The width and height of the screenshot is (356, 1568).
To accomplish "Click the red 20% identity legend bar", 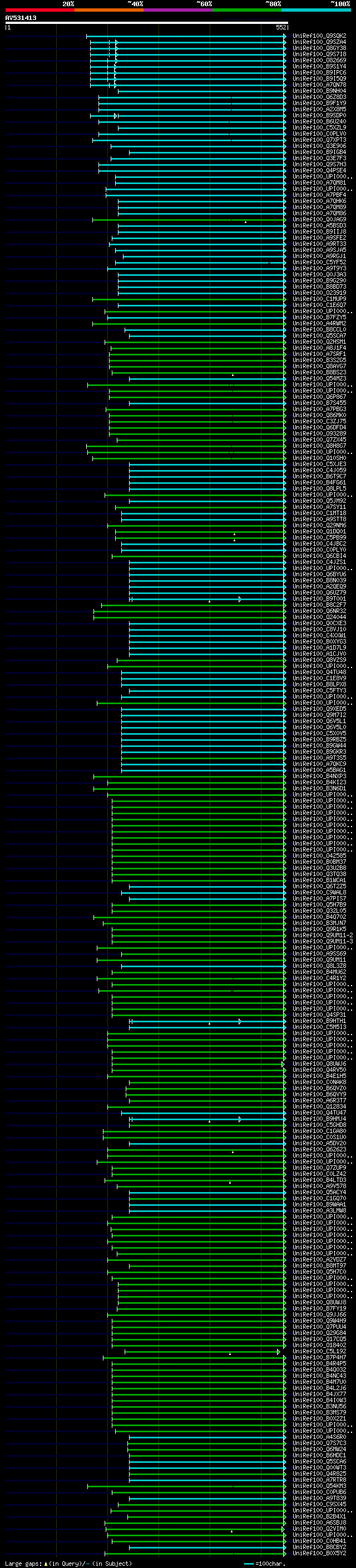I will tap(40, 10).
